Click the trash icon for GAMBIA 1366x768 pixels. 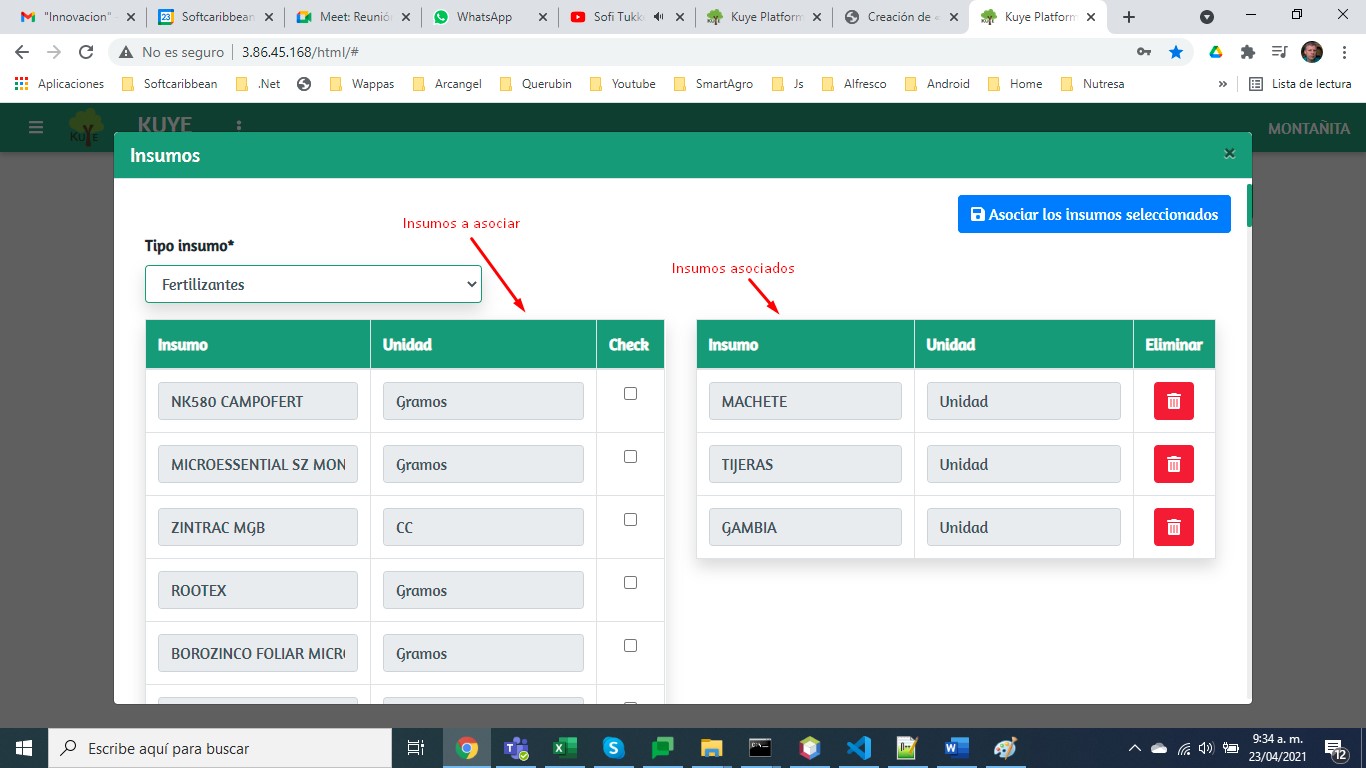coord(1173,527)
